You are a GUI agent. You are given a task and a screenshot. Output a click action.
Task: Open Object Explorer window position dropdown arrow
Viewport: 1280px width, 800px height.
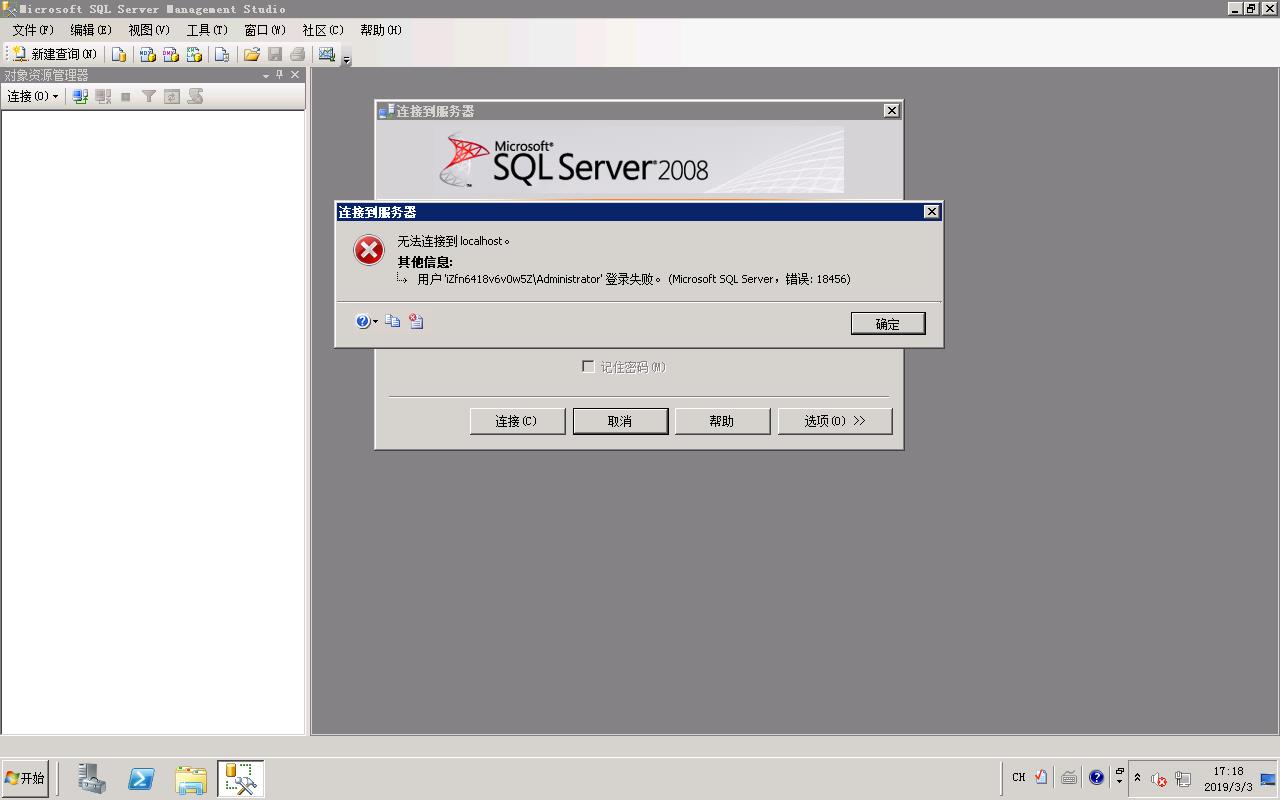(x=266, y=75)
